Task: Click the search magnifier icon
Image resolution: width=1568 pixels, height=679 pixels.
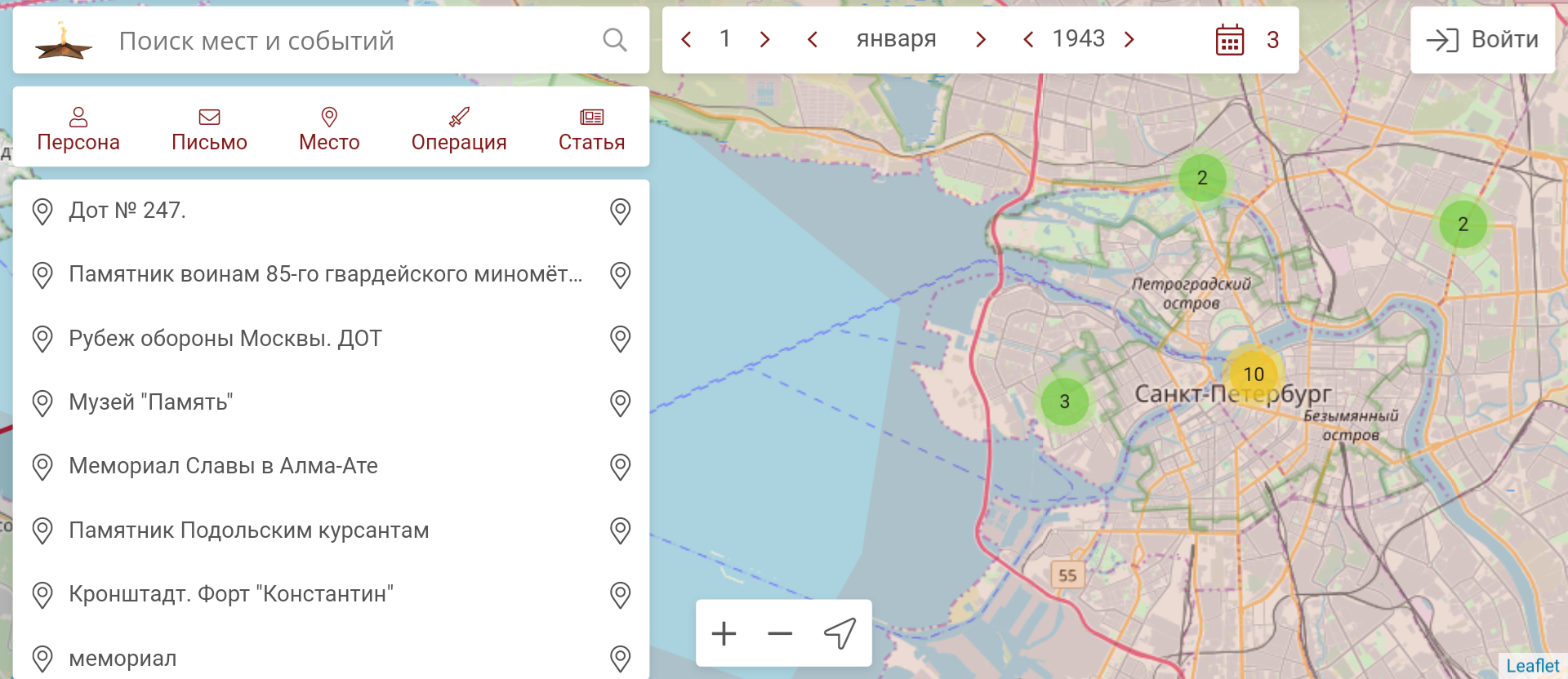Action: [x=615, y=40]
